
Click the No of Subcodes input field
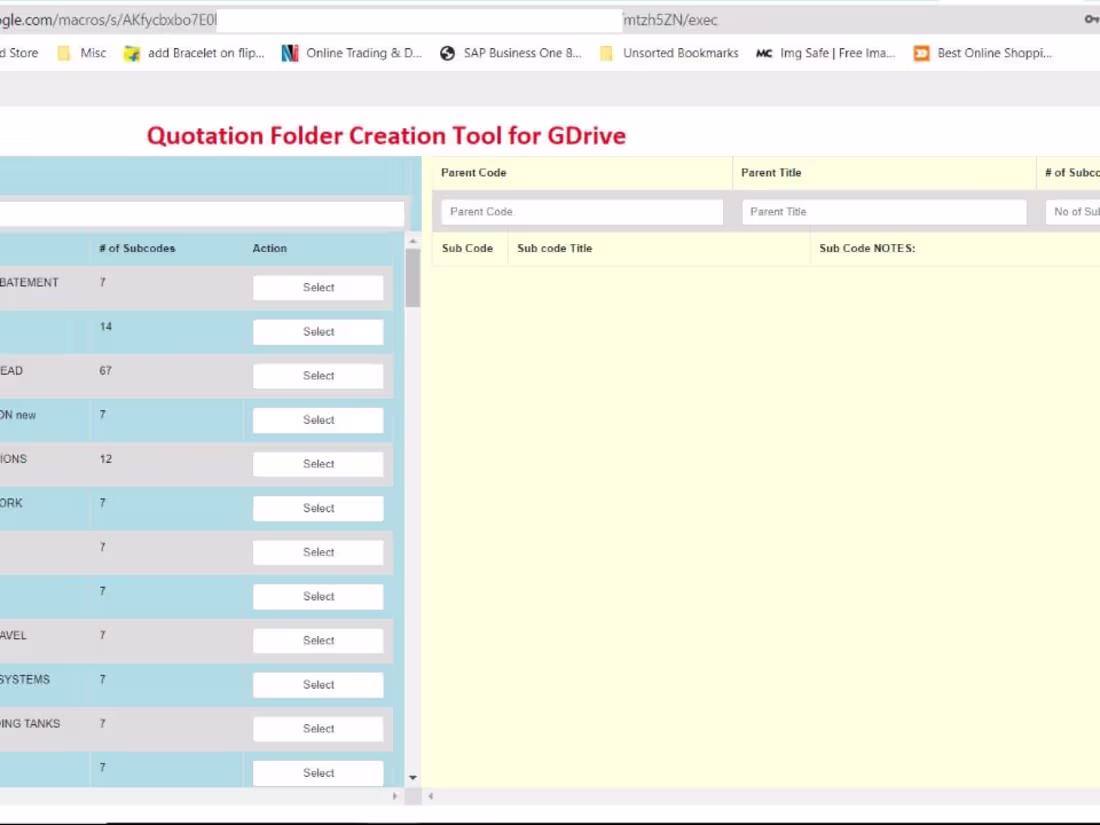coord(1075,211)
